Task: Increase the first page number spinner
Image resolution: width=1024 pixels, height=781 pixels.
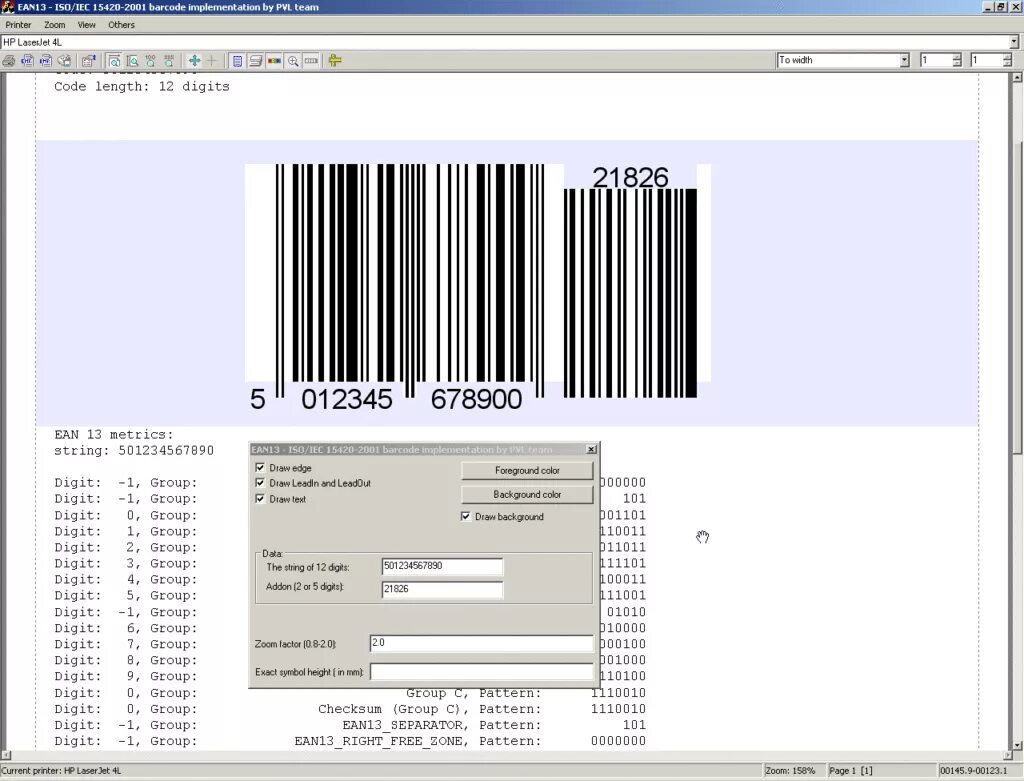Action: point(957,57)
